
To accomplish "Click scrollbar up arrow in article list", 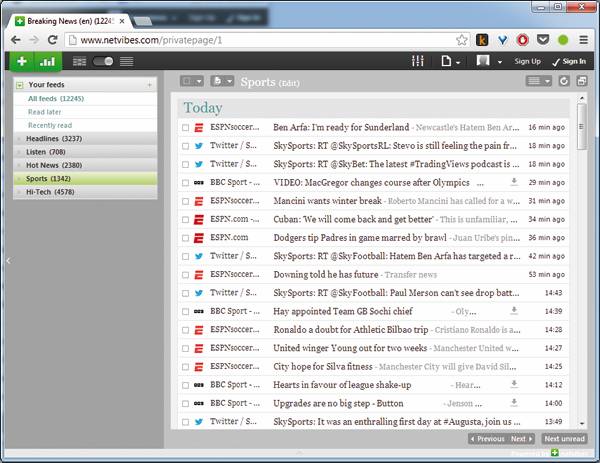I will (x=582, y=99).
